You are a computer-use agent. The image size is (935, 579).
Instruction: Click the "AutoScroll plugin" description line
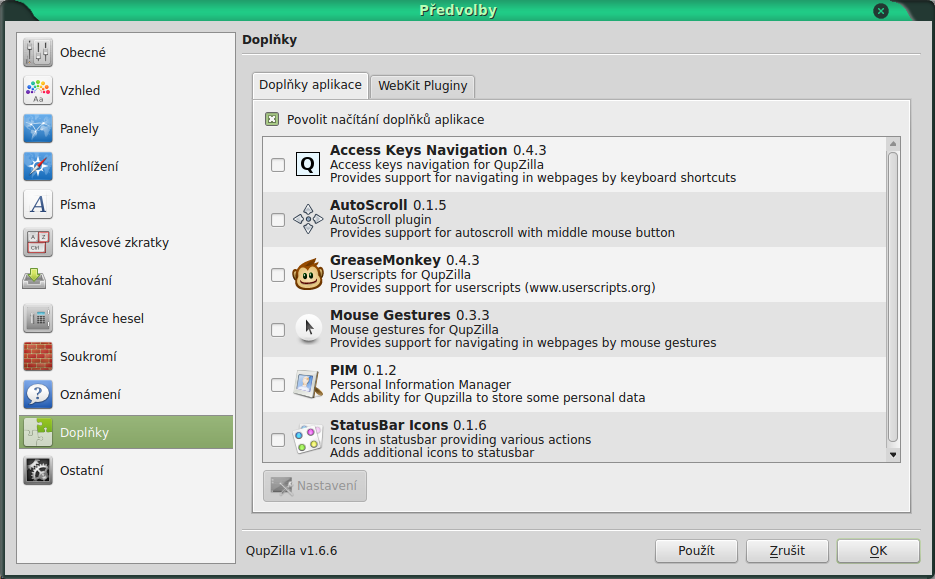click(380, 219)
